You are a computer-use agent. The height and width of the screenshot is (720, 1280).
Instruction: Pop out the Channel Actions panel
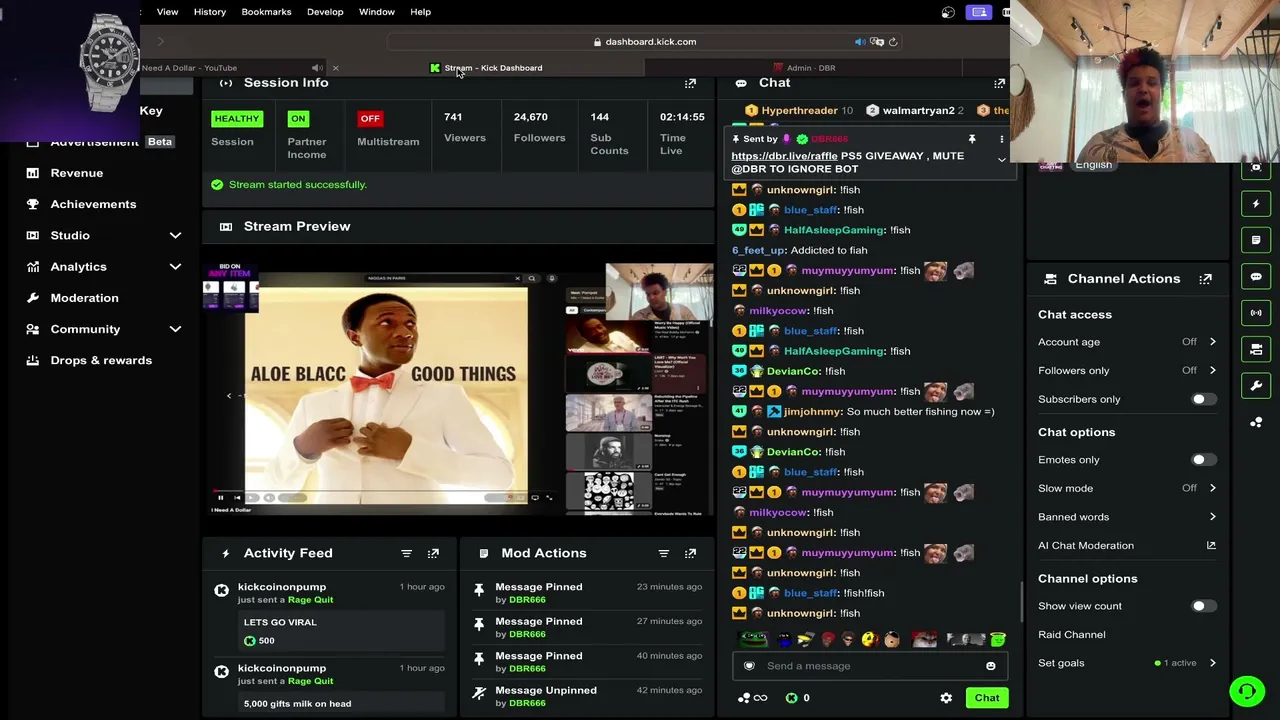[x=1205, y=279]
